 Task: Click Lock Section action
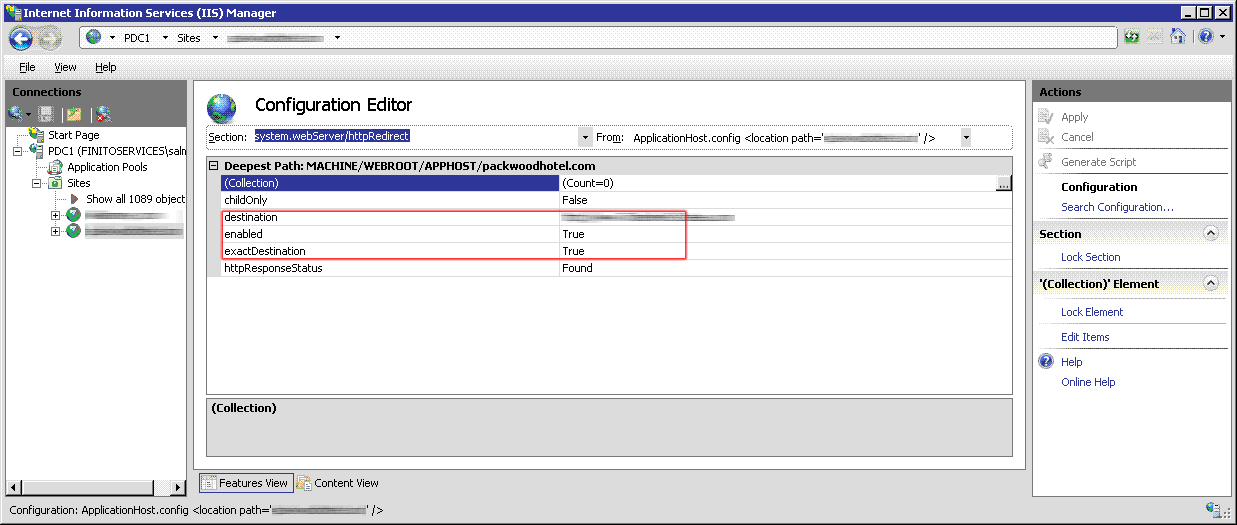click(x=1090, y=257)
